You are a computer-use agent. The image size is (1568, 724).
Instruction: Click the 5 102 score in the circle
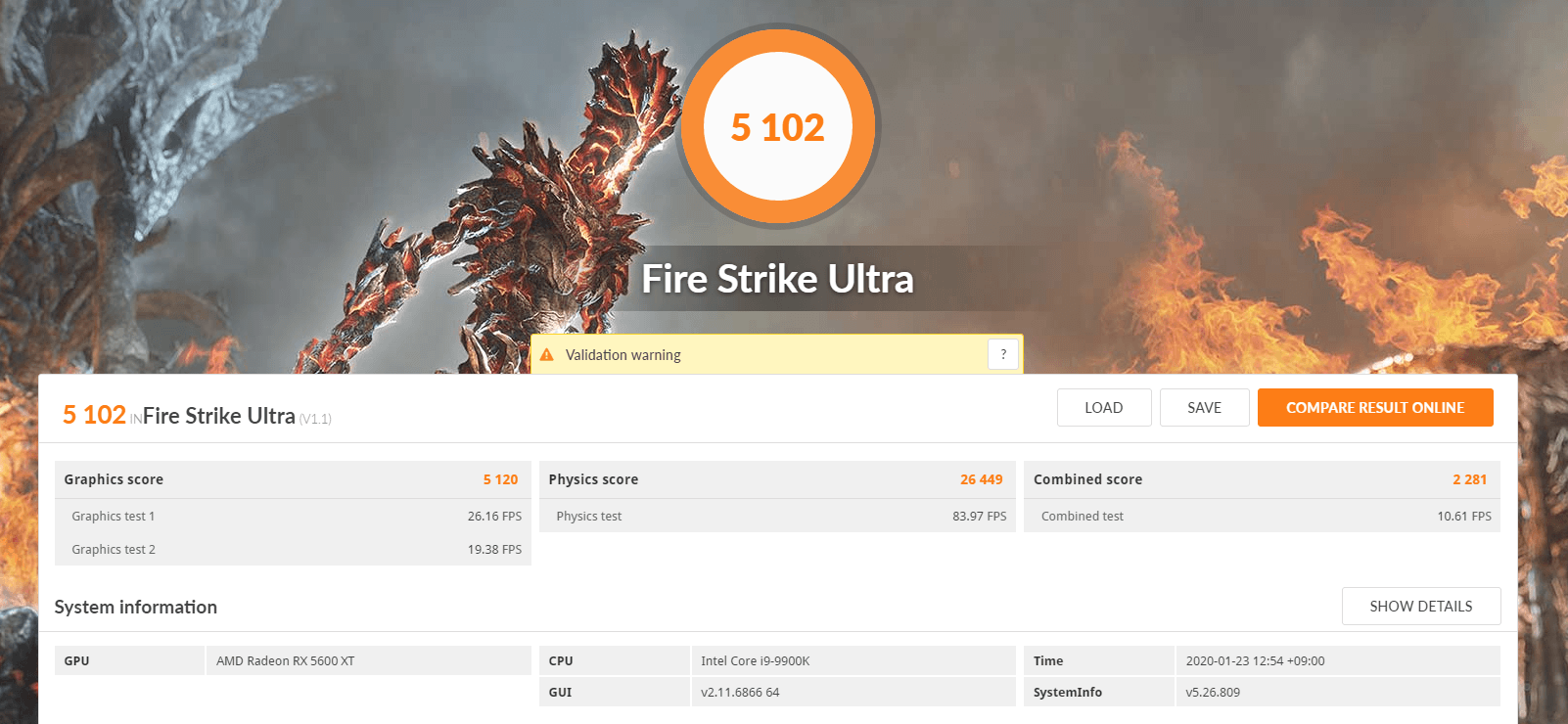pos(778,127)
